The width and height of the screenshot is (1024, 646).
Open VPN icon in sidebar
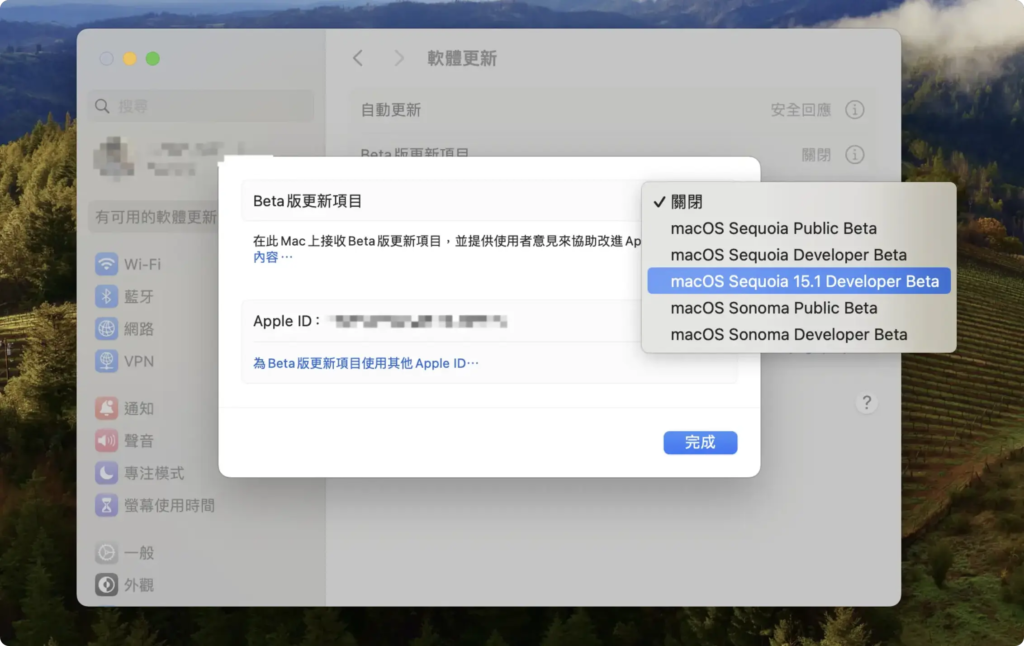(x=106, y=361)
